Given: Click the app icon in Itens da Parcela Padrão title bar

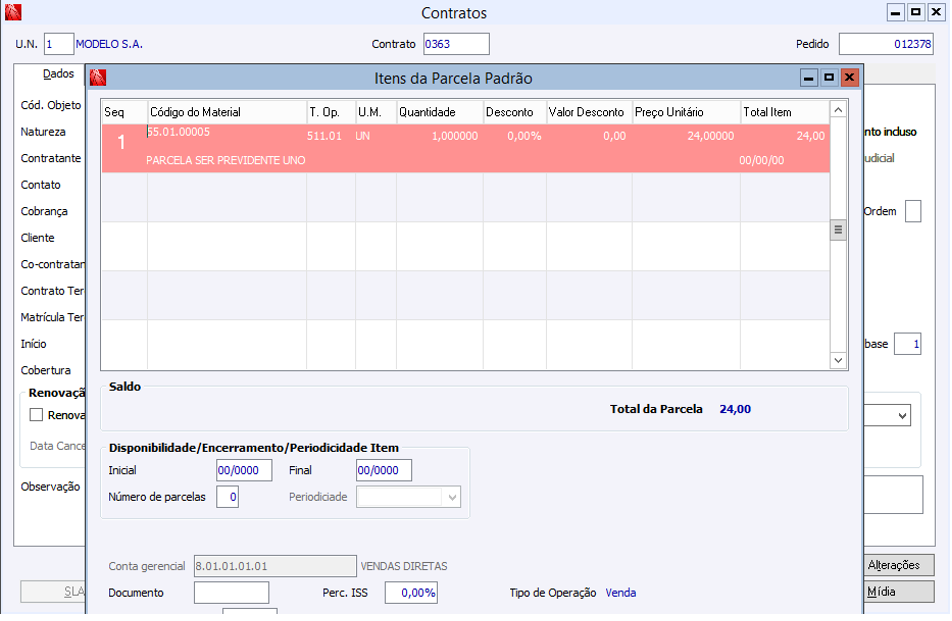Looking at the screenshot, I should click(98, 78).
